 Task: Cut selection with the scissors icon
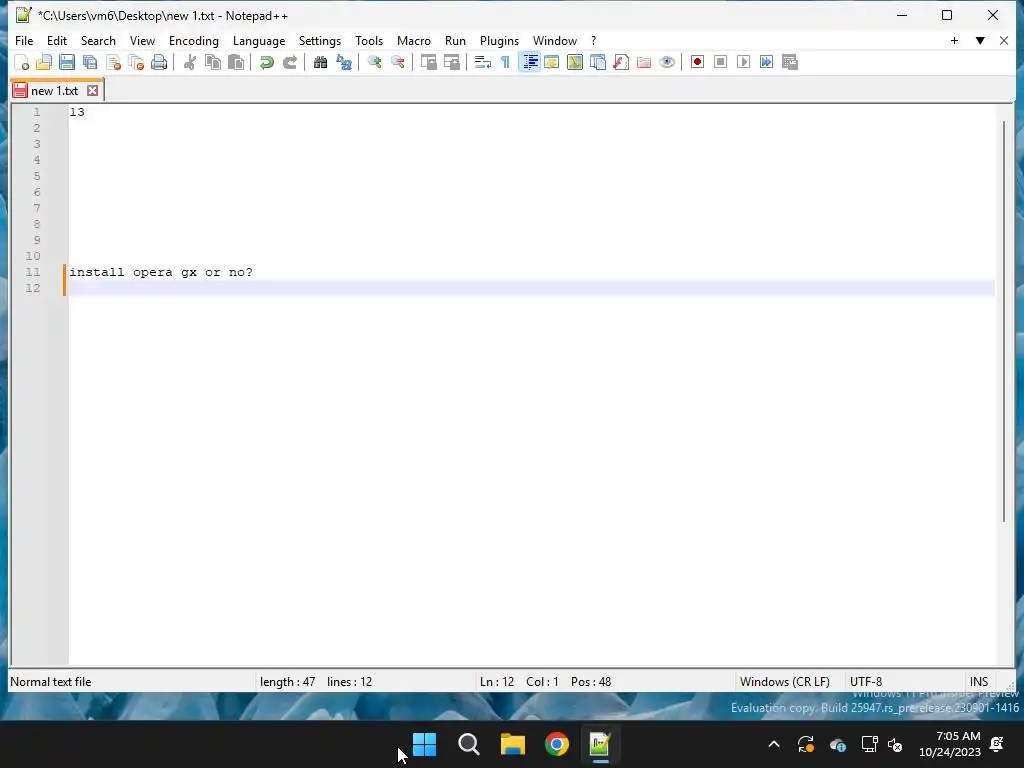[190, 62]
